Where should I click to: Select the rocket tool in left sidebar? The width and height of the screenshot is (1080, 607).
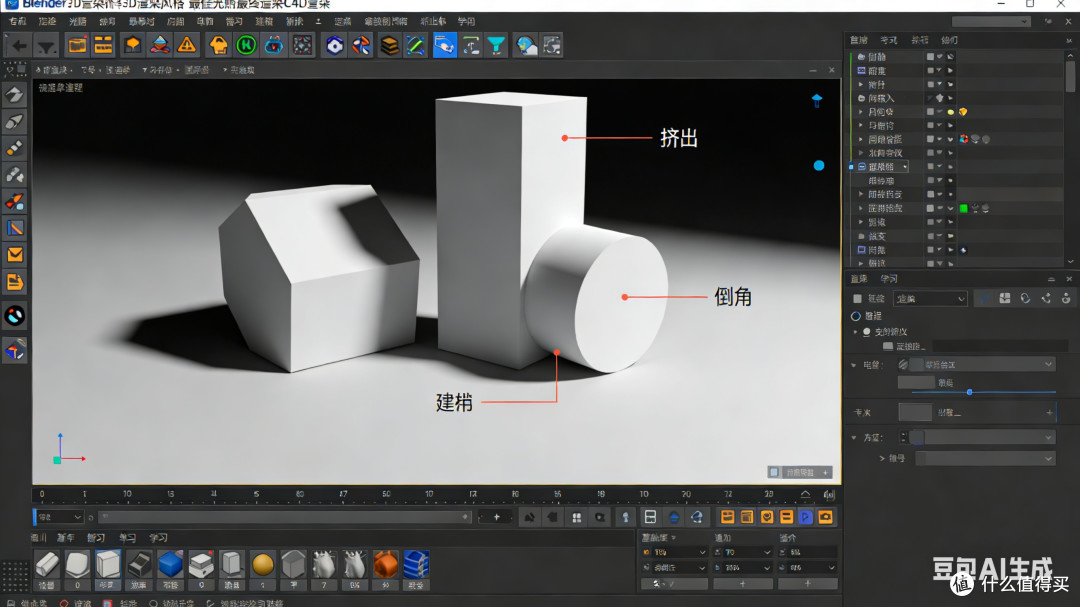tap(14, 201)
